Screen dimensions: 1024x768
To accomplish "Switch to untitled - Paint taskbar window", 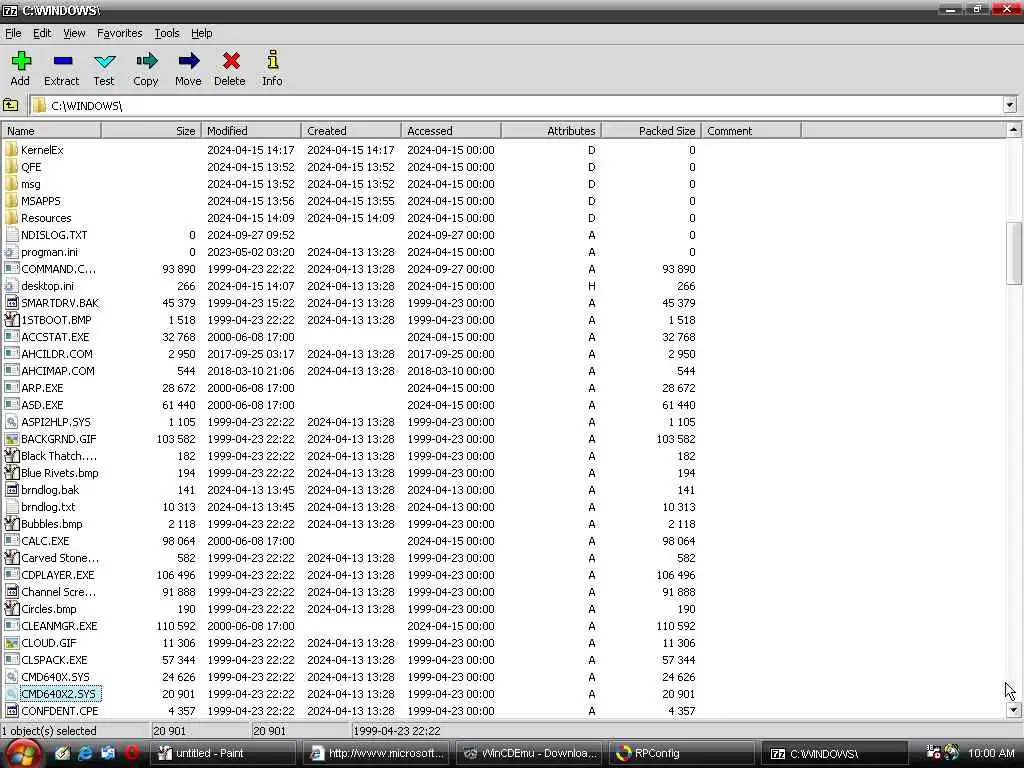I will click(x=222, y=754).
